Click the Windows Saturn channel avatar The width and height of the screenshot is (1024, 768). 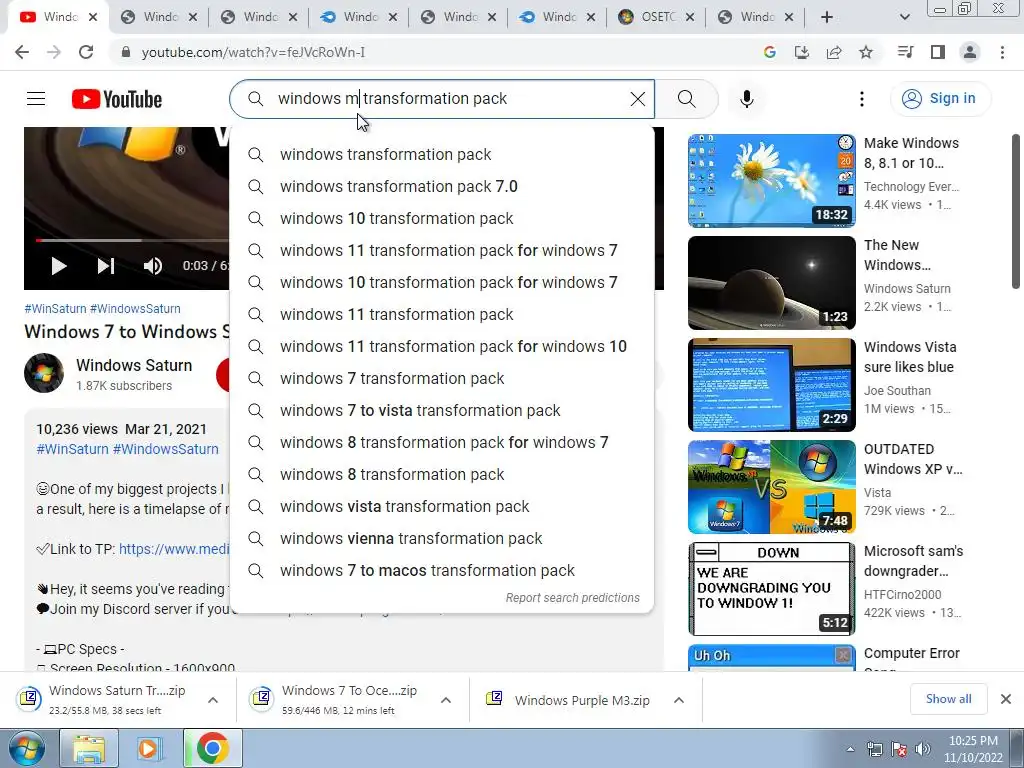point(44,373)
